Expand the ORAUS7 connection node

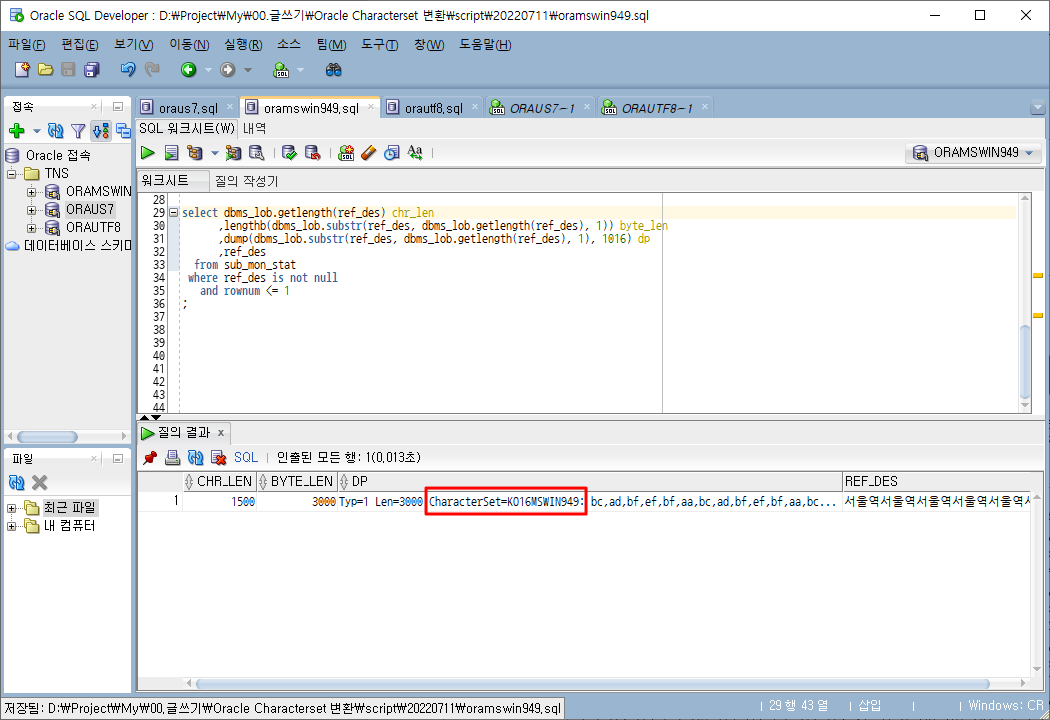pyautogui.click(x=31, y=210)
